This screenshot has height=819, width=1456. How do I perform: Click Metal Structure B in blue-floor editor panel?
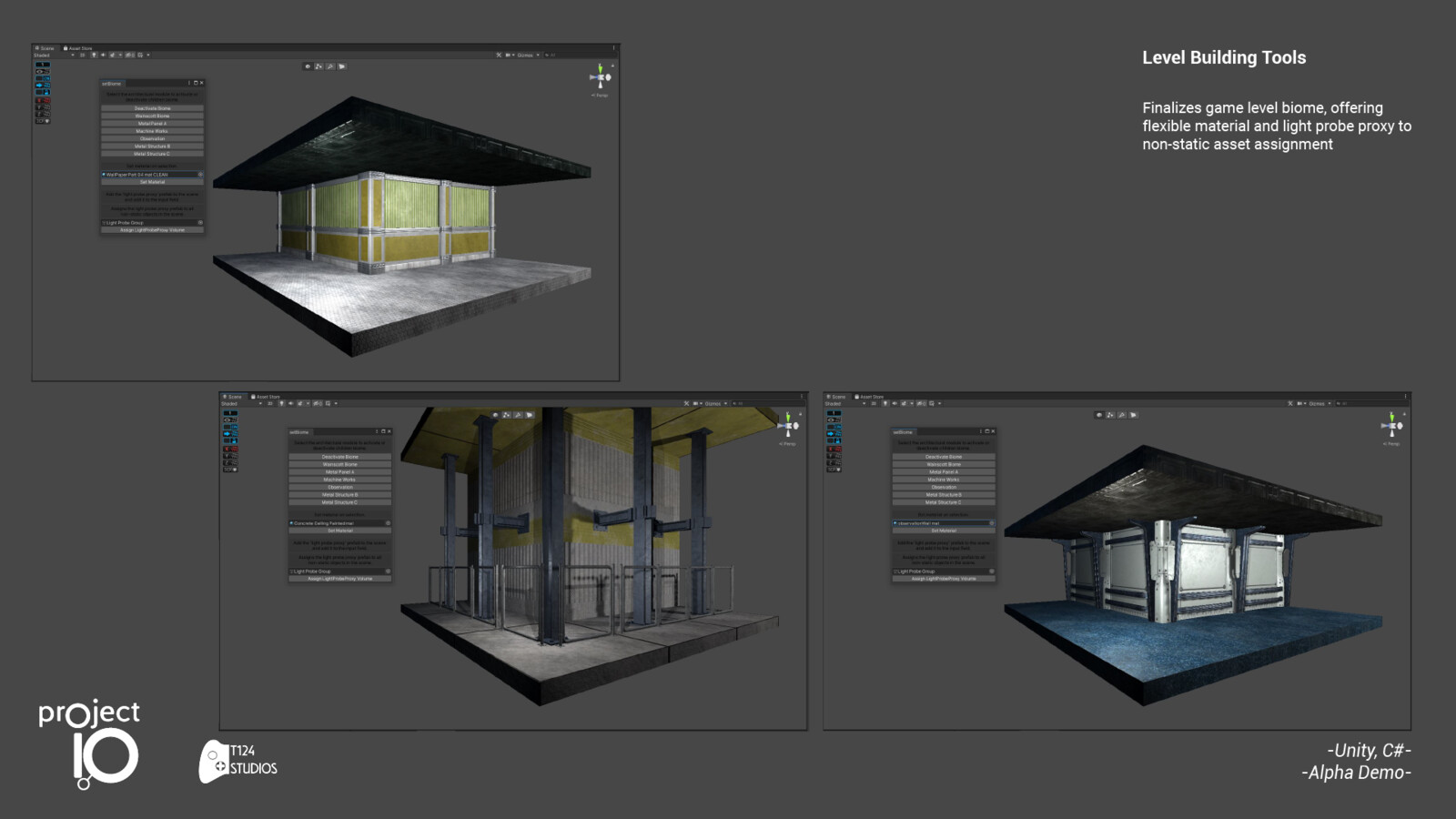click(x=944, y=494)
